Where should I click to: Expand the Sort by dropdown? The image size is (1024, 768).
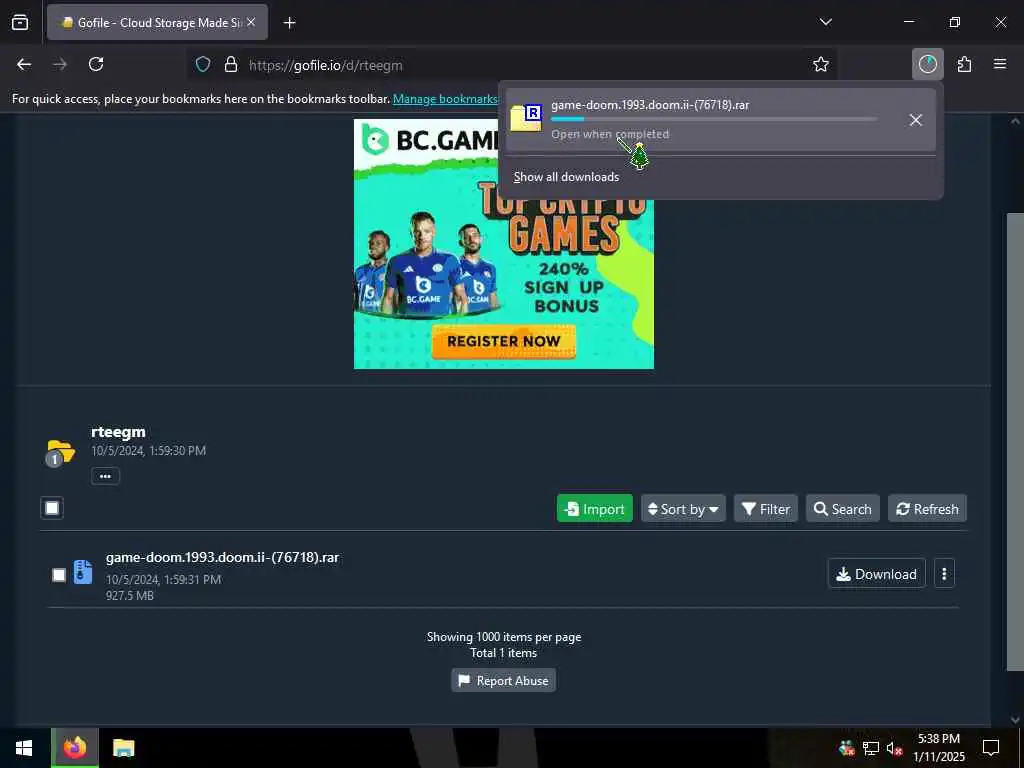(683, 509)
